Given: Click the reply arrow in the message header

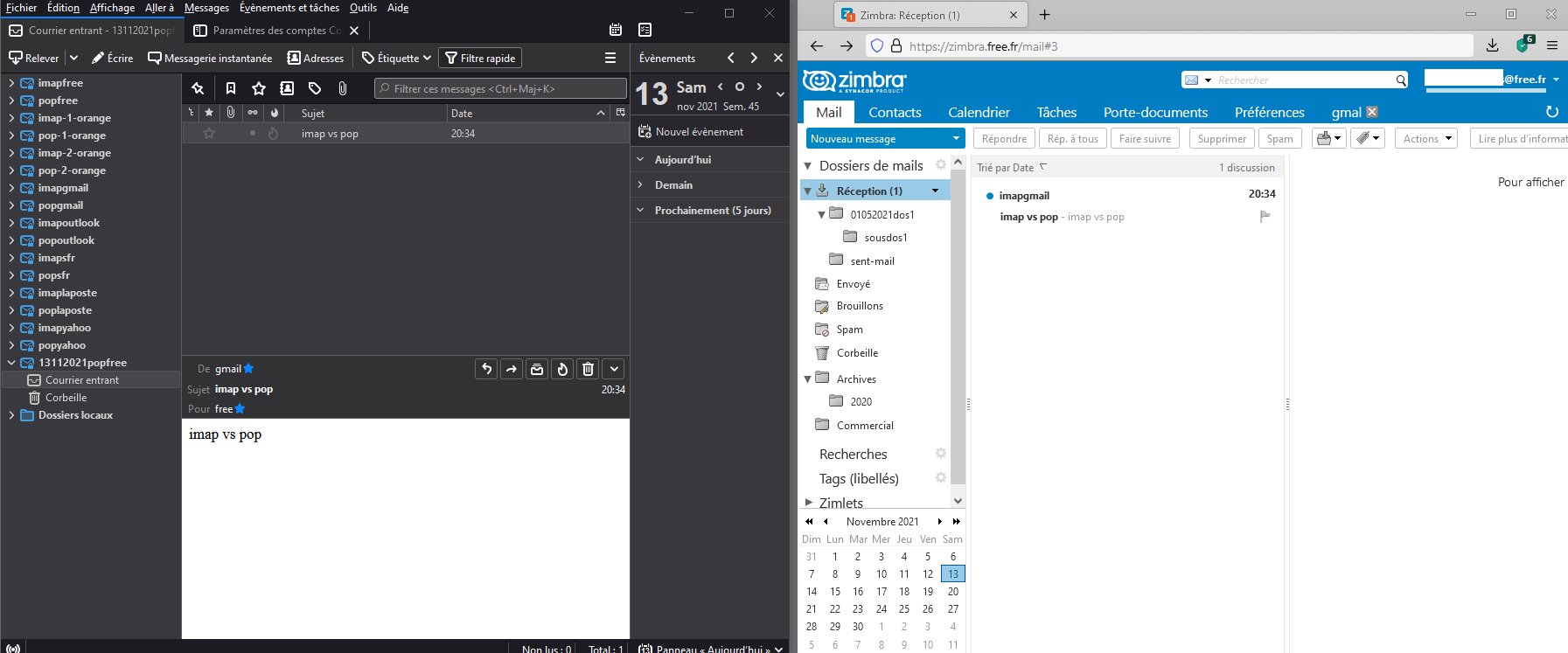Looking at the screenshot, I should coord(487,369).
